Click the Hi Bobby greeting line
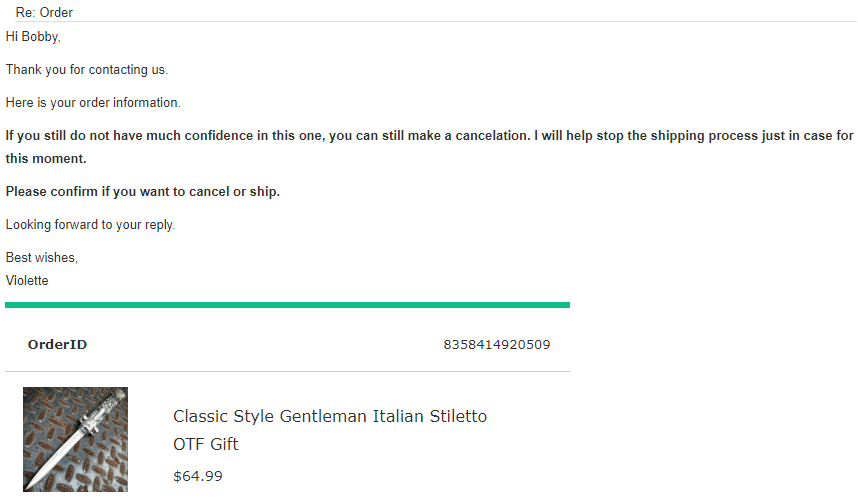The height and width of the screenshot is (500, 858). pyautogui.click(x=33, y=37)
